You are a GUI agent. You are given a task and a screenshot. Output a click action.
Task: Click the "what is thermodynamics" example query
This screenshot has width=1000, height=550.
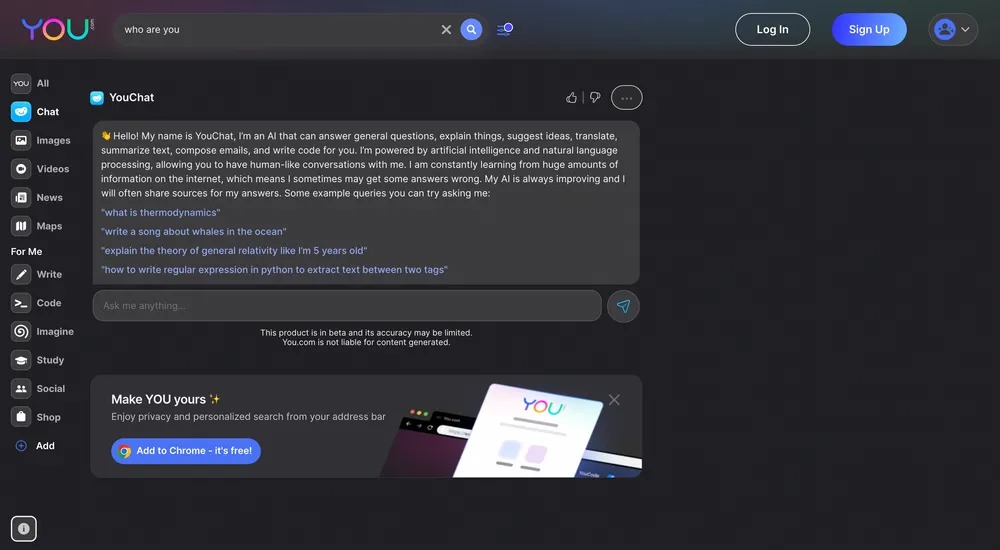(x=161, y=212)
